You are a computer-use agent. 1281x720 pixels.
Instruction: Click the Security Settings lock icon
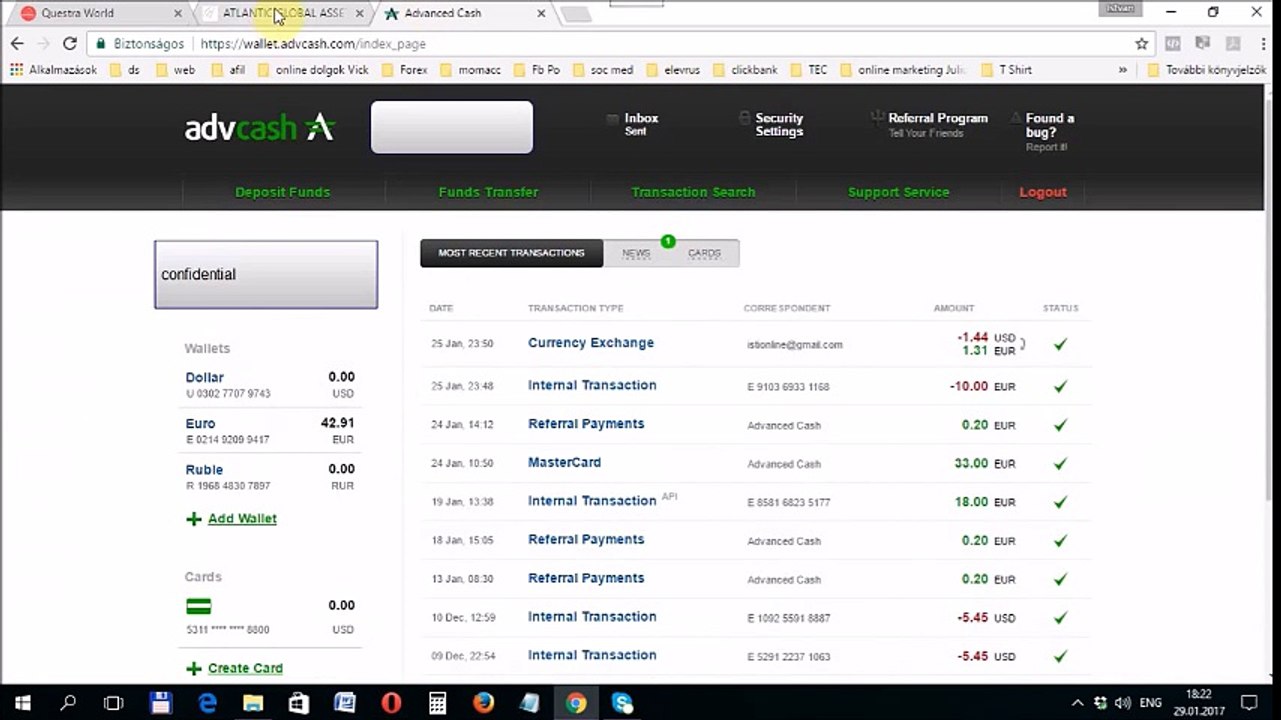744,118
